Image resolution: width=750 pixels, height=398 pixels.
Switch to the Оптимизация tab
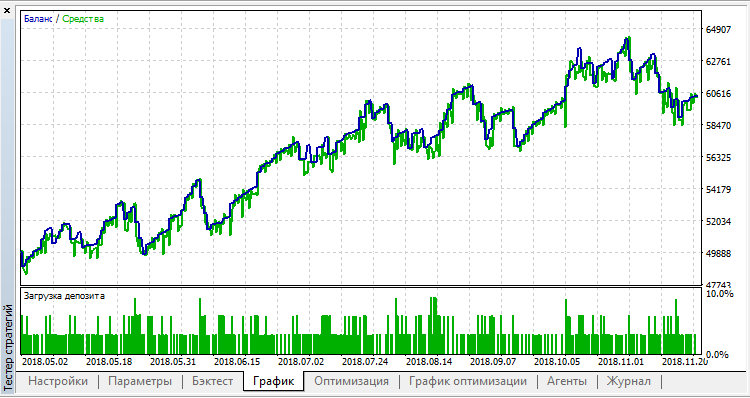tap(351, 381)
